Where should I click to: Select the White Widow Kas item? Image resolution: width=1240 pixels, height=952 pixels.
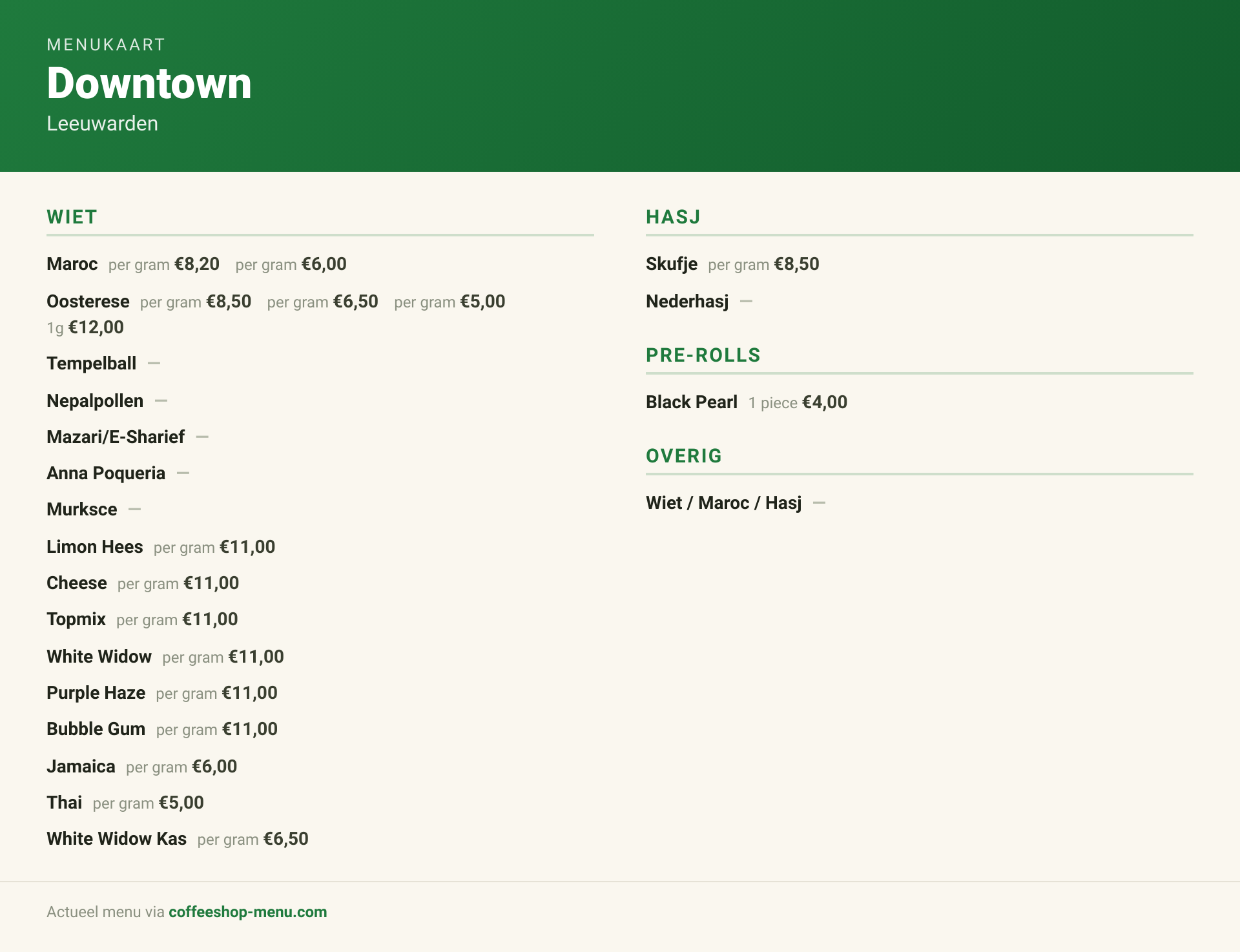(x=116, y=839)
